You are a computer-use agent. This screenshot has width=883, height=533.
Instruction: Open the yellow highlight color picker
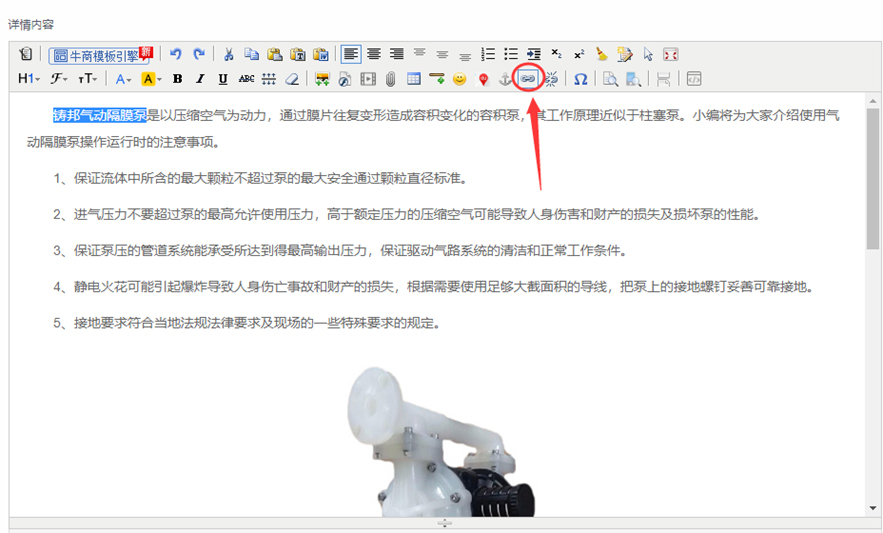tap(151, 79)
